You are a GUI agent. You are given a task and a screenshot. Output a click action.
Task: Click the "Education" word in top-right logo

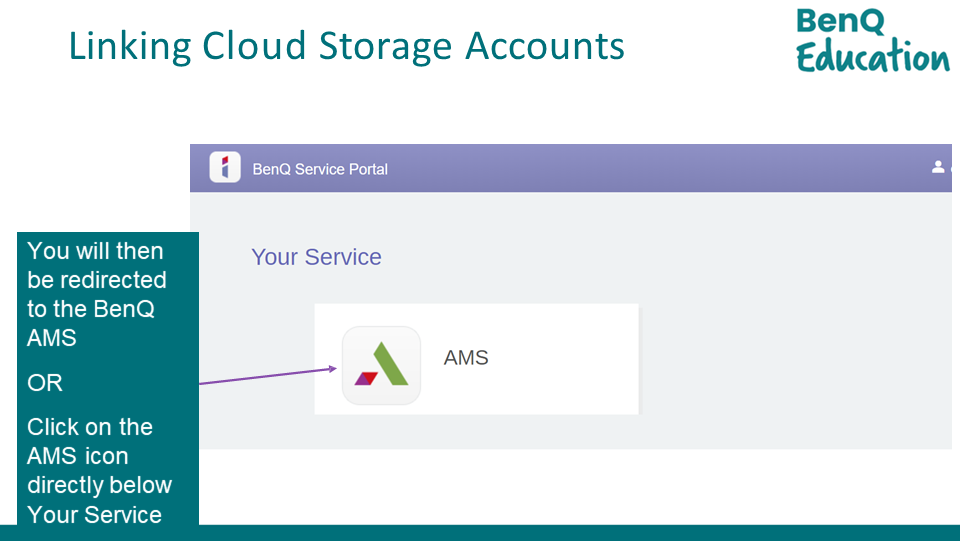872,57
